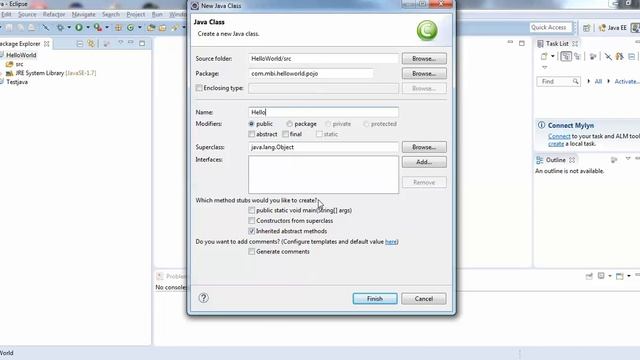Click Browse next to Package field
The height and width of the screenshot is (360, 640).
(424, 73)
